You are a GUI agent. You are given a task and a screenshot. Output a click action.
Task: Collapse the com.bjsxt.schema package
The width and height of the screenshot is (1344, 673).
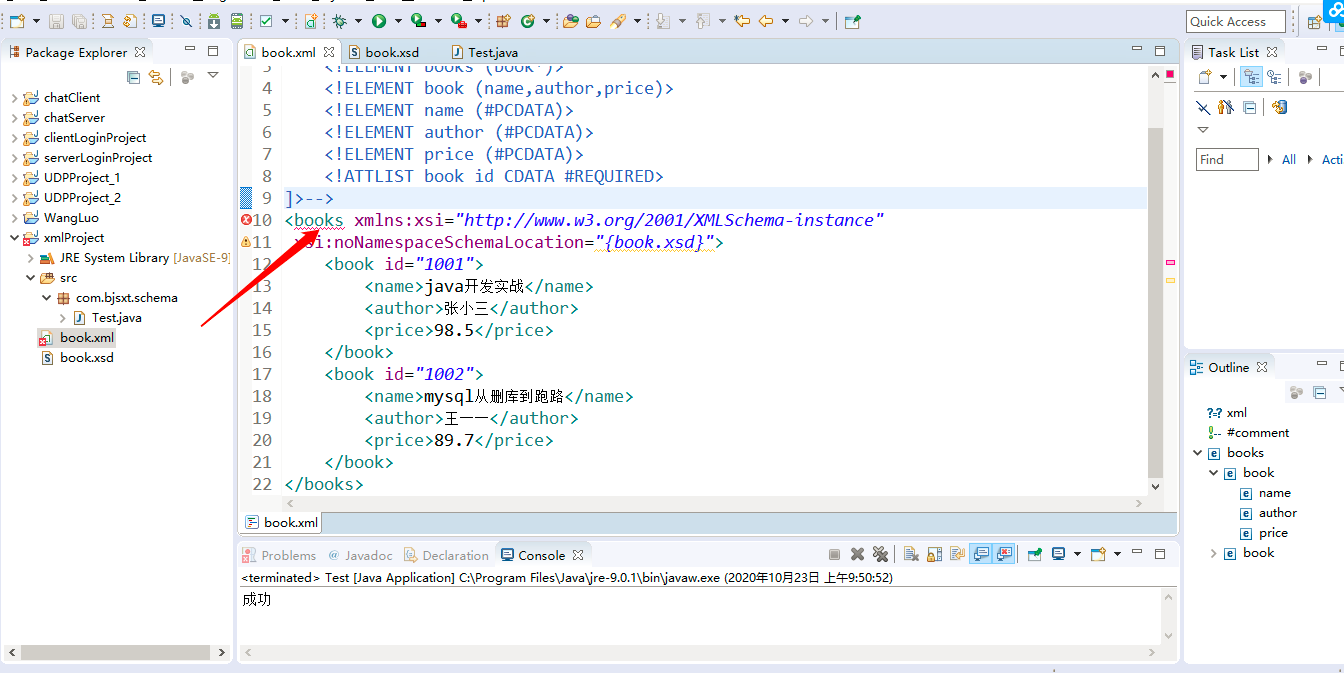coord(46,298)
